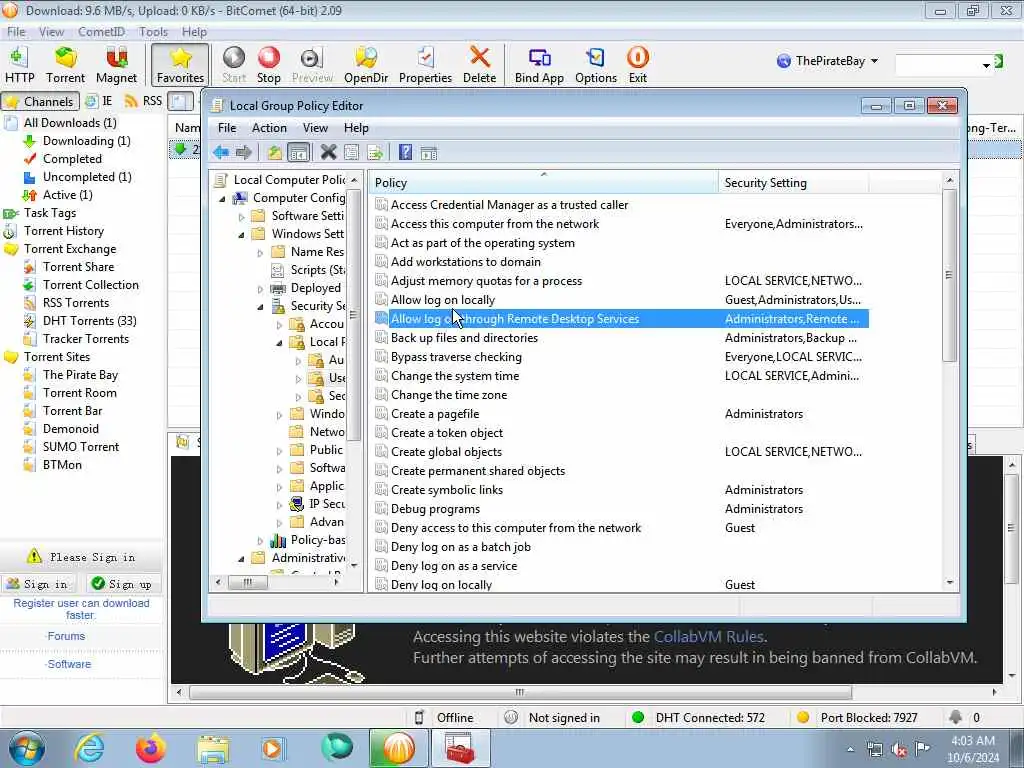The image size is (1024, 768).
Task: Toggle Show/Hide Action Pane icon
Action: click(x=428, y=153)
